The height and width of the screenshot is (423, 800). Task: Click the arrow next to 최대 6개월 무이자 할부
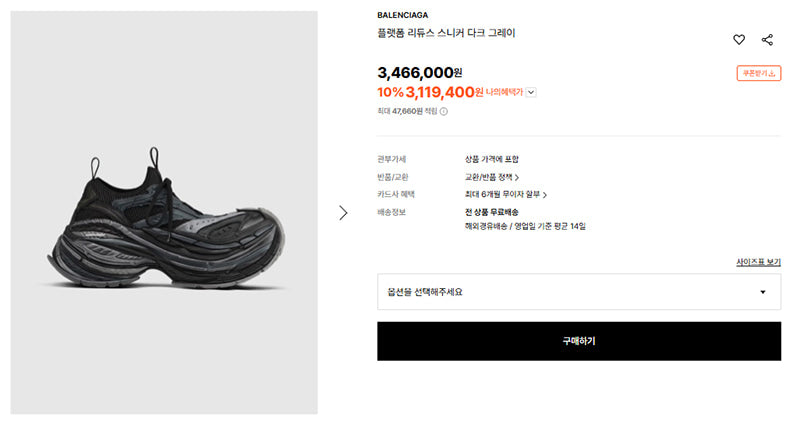[545, 195]
